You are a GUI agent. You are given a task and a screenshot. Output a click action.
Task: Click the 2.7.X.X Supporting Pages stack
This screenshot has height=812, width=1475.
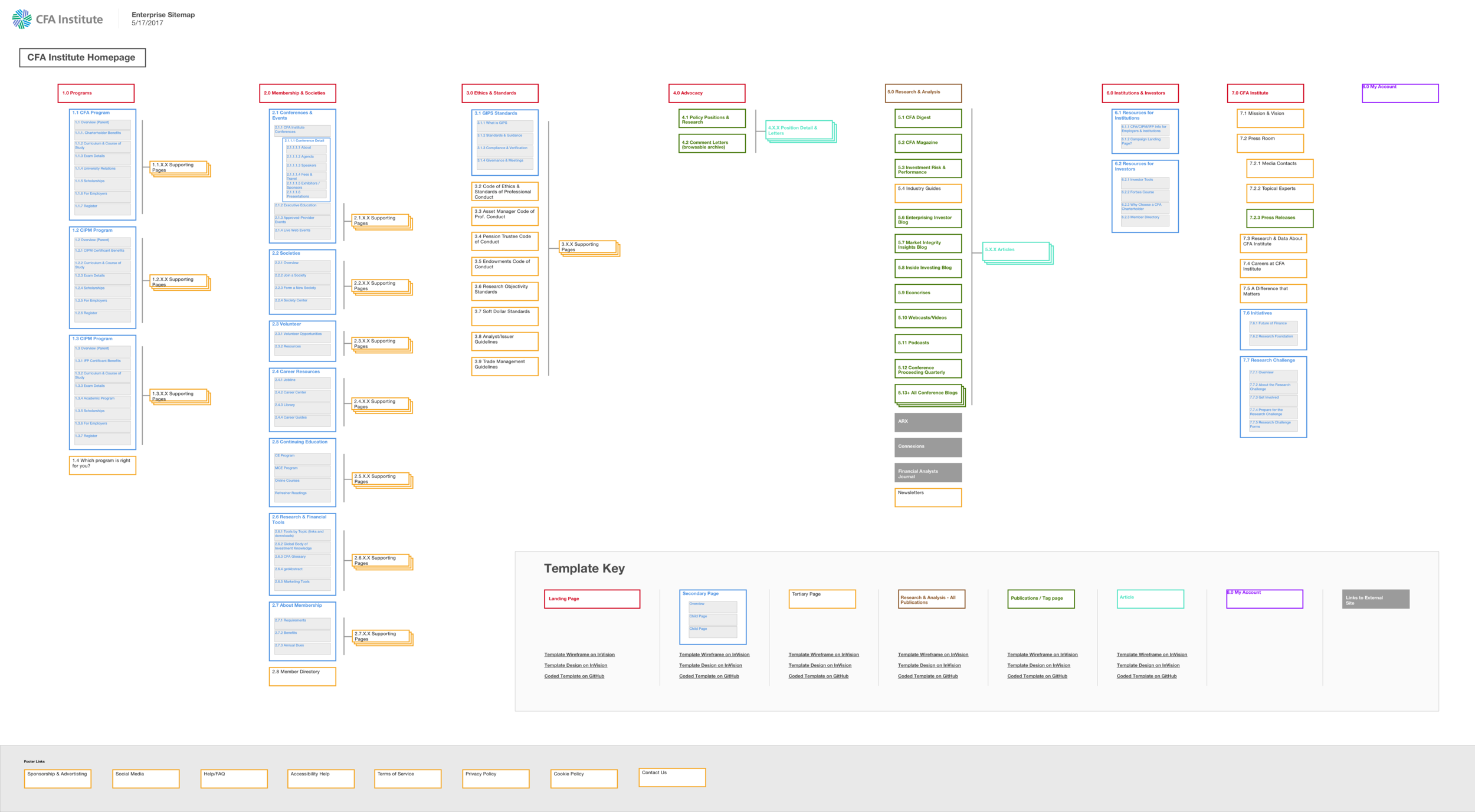[382, 638]
